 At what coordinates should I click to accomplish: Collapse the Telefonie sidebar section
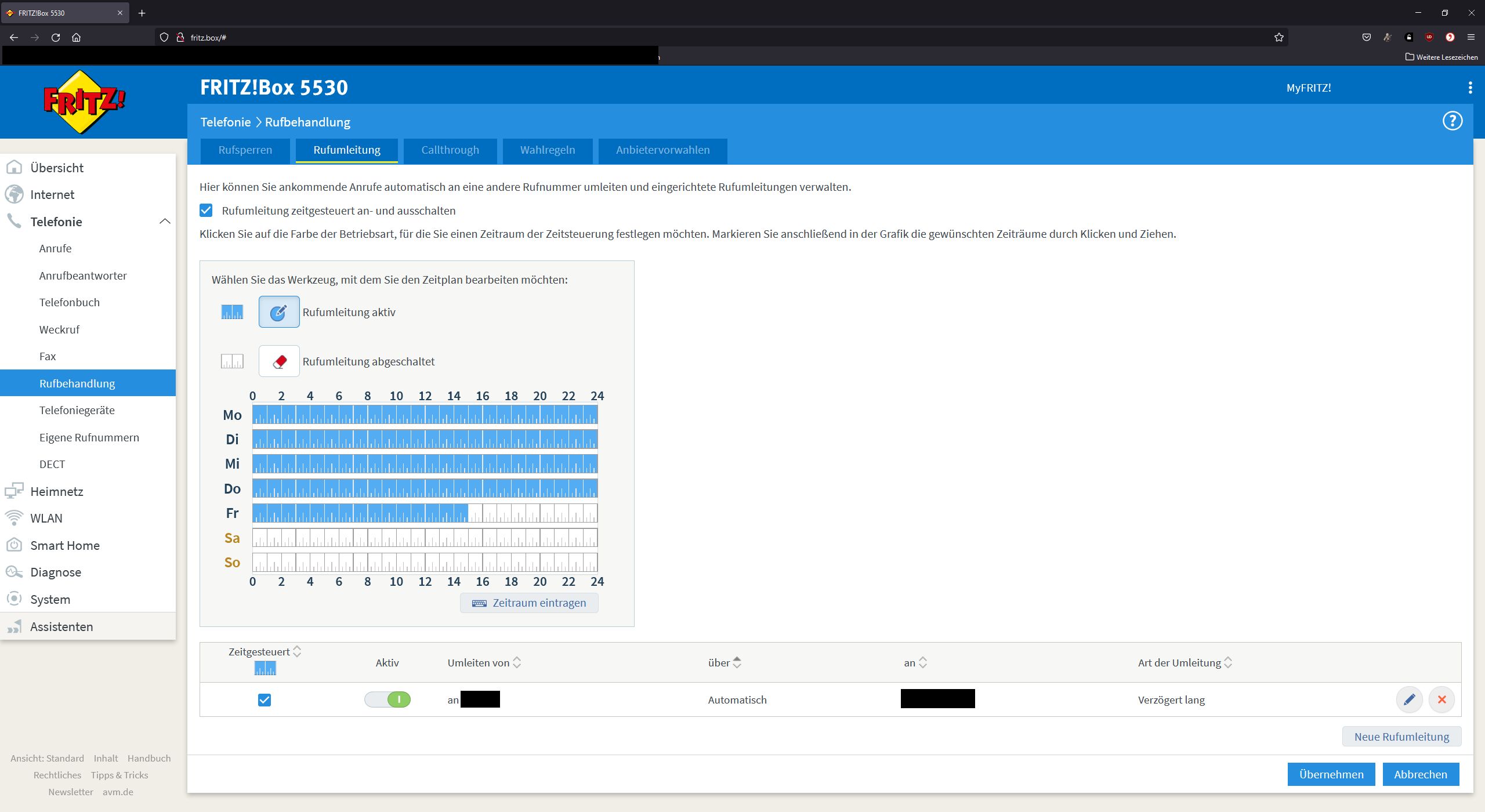pyautogui.click(x=165, y=222)
